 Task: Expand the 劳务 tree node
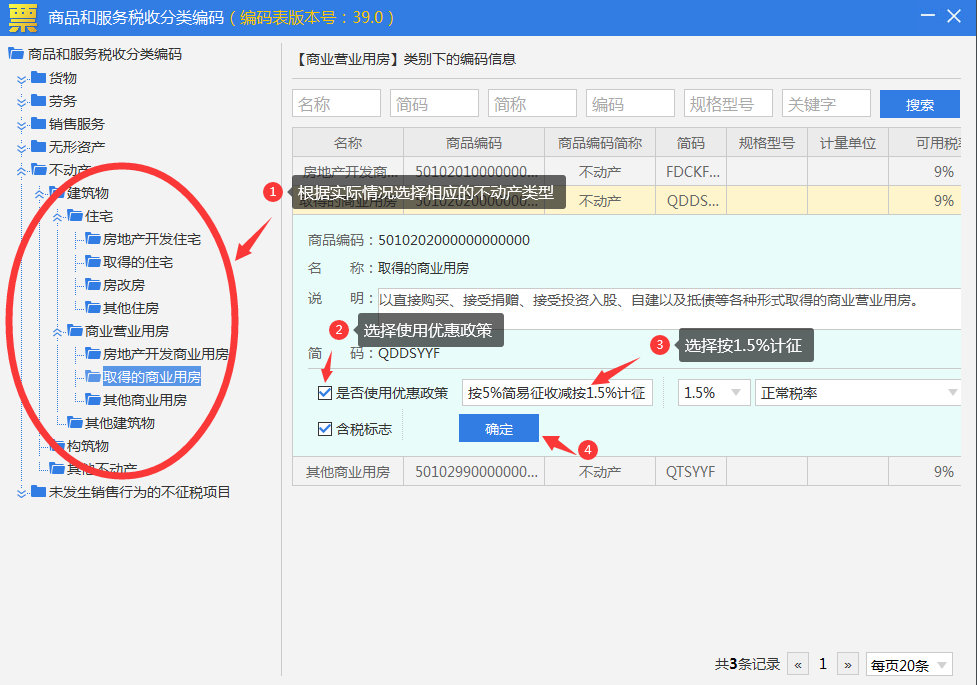(22, 102)
